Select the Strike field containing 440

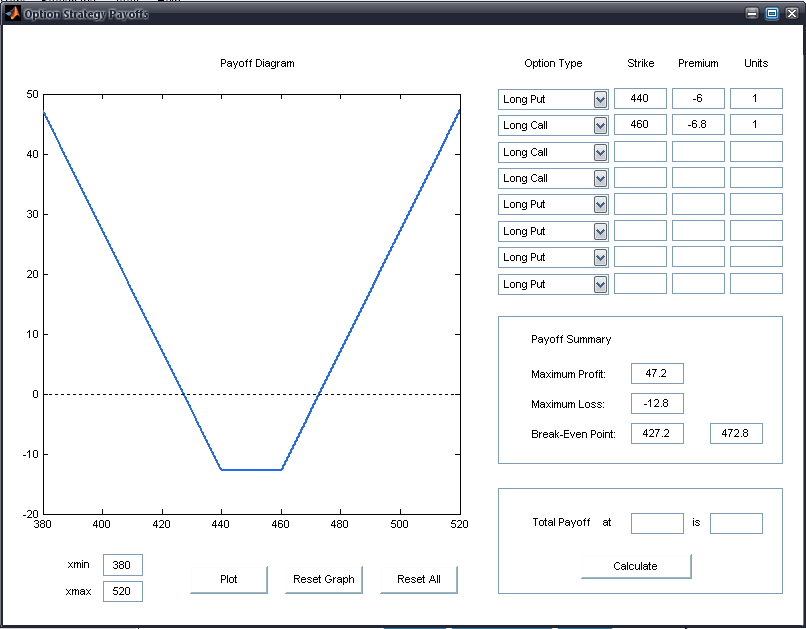(x=640, y=99)
